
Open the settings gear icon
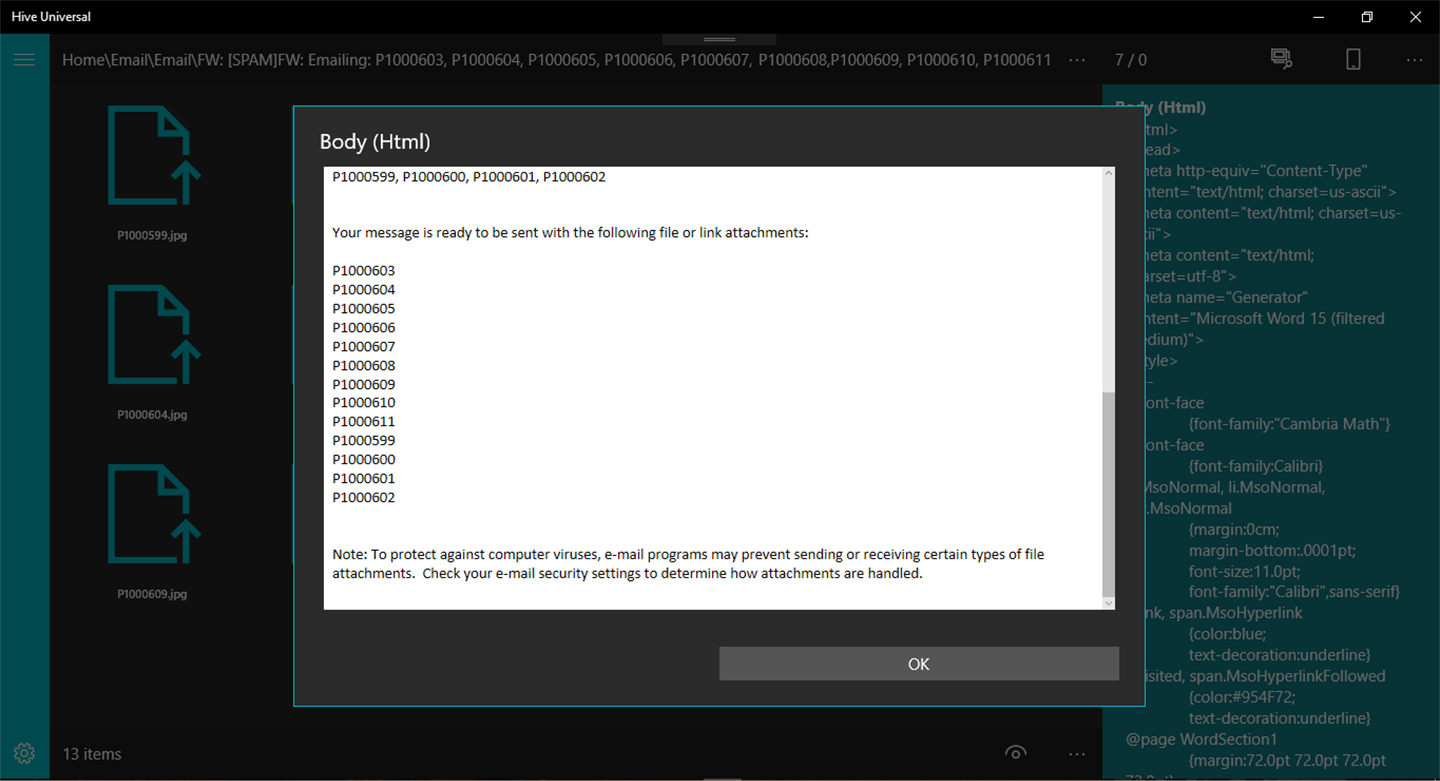click(24, 753)
